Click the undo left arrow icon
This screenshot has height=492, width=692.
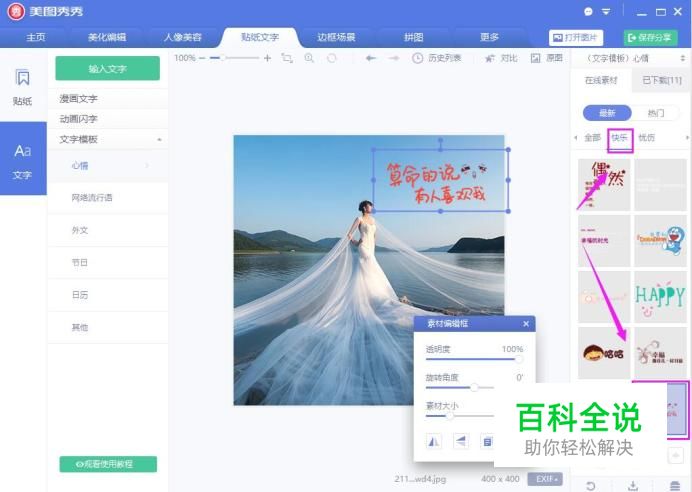click(371, 58)
